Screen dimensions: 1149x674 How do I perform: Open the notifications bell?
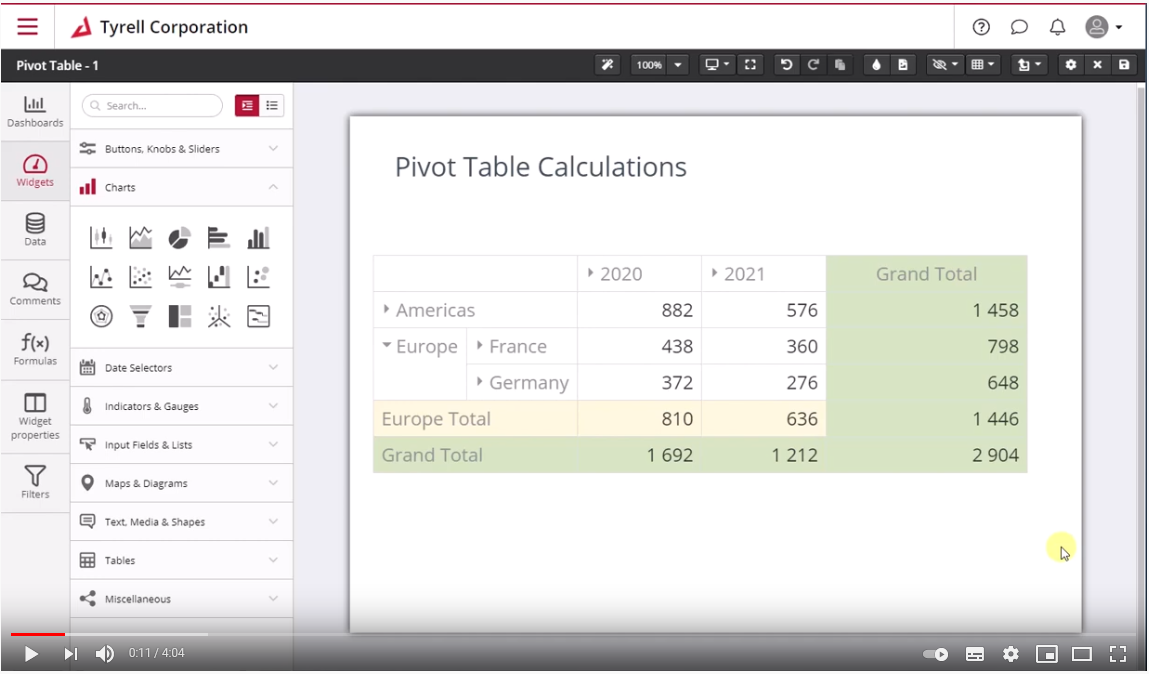1057,27
